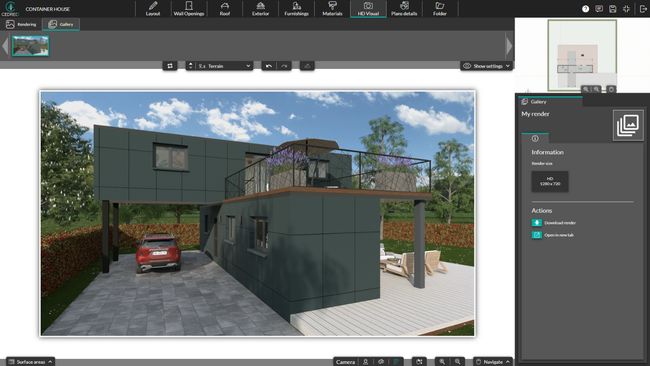Select the highlighted green camera mode icon
The height and width of the screenshot is (366, 650).
[397, 362]
